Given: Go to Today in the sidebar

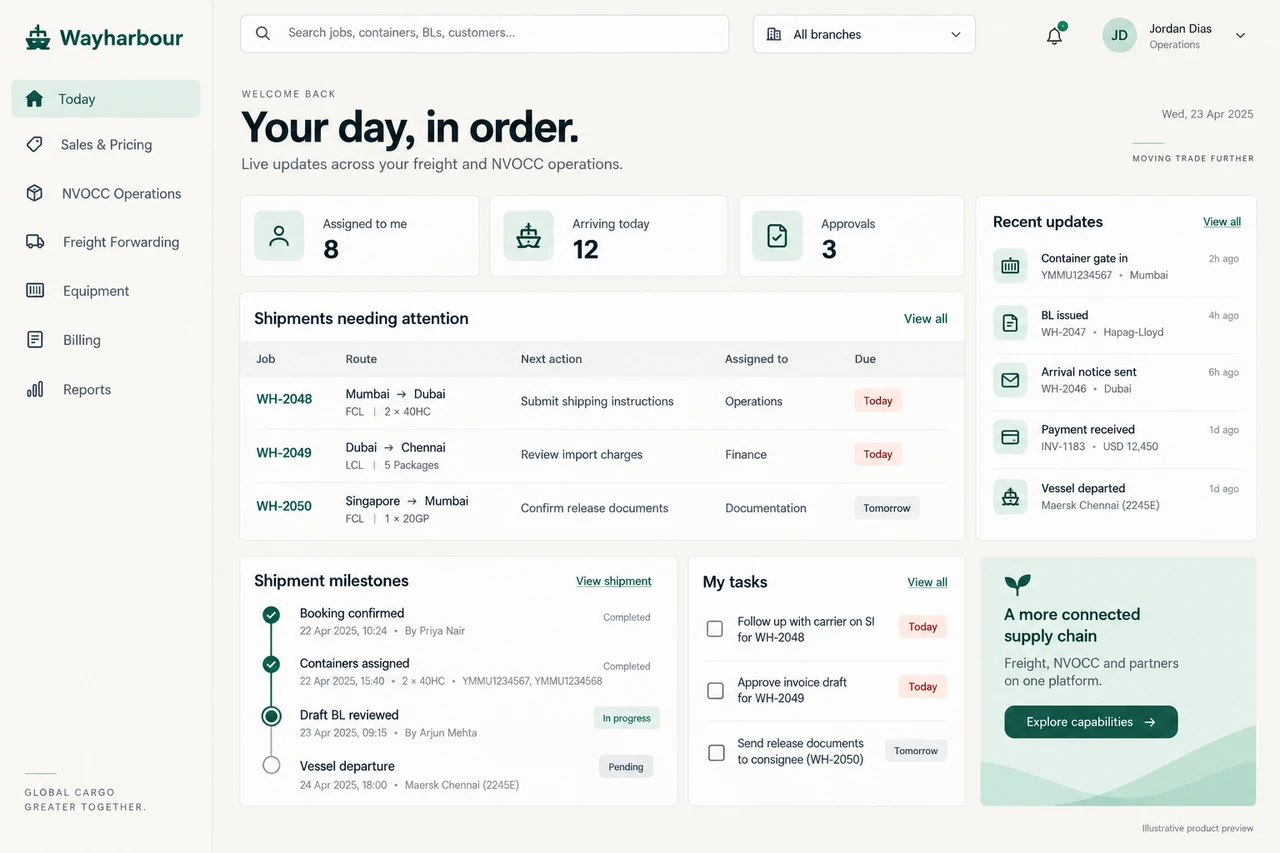Looking at the screenshot, I should (106, 99).
